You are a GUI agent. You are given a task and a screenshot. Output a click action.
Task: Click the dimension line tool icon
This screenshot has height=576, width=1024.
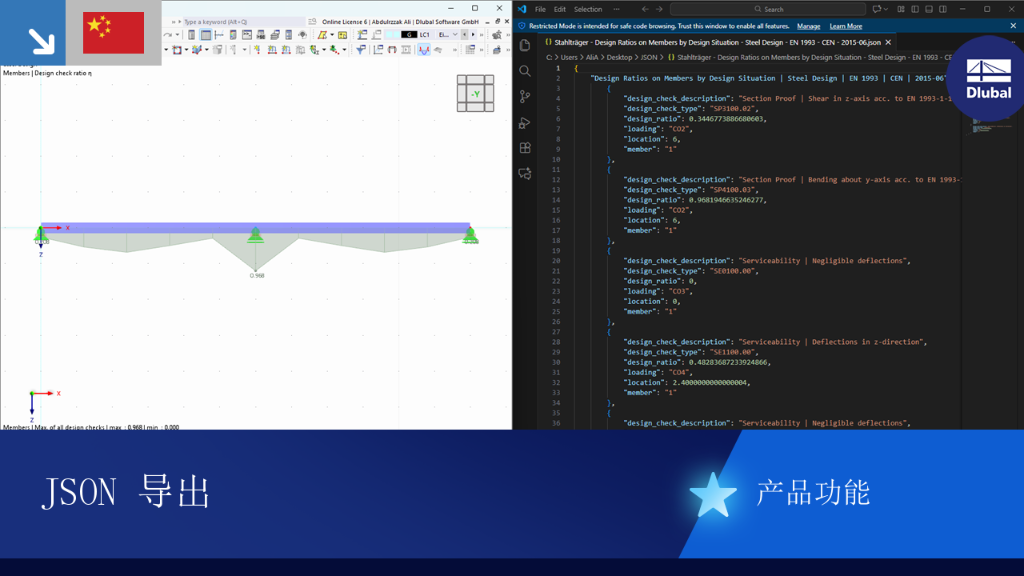[219, 35]
